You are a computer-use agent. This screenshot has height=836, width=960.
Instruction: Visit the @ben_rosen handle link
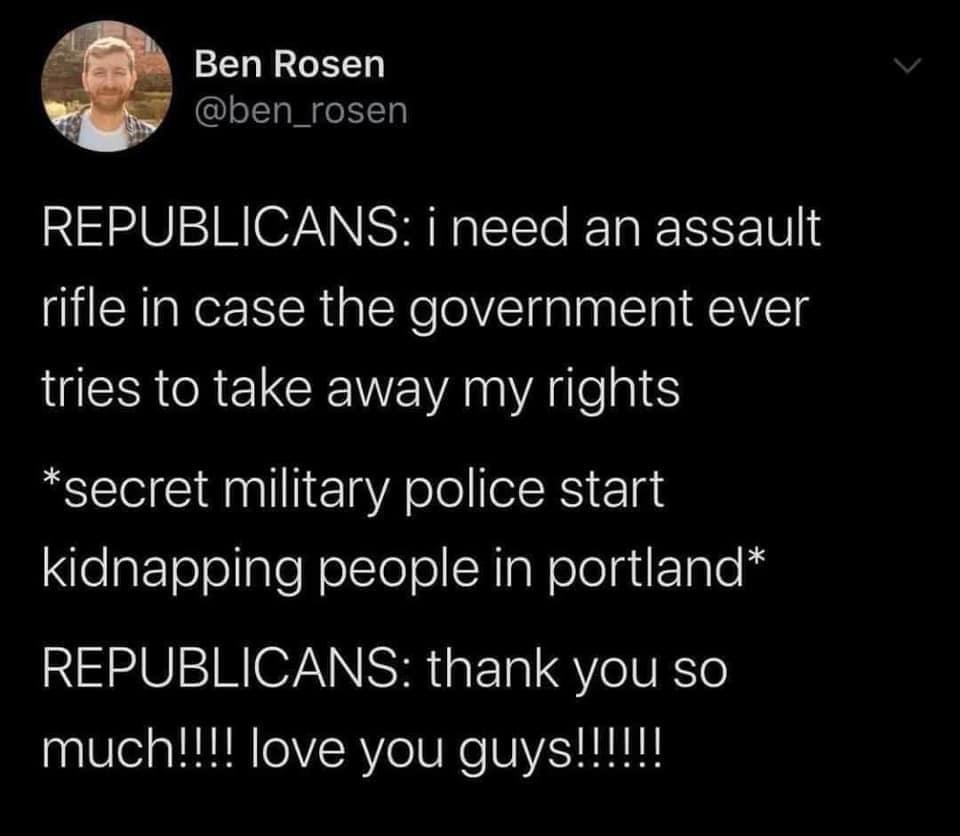[x=301, y=111]
